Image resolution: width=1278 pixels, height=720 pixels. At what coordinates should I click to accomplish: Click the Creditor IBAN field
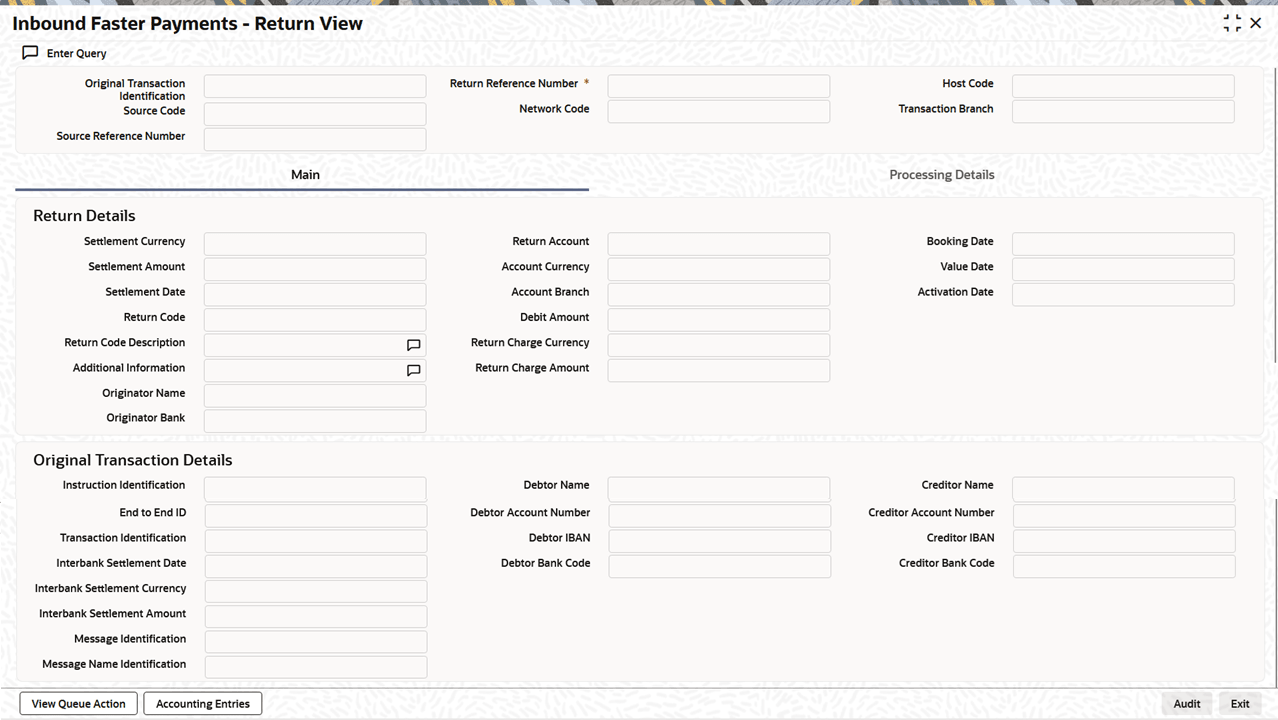(x=1123, y=541)
